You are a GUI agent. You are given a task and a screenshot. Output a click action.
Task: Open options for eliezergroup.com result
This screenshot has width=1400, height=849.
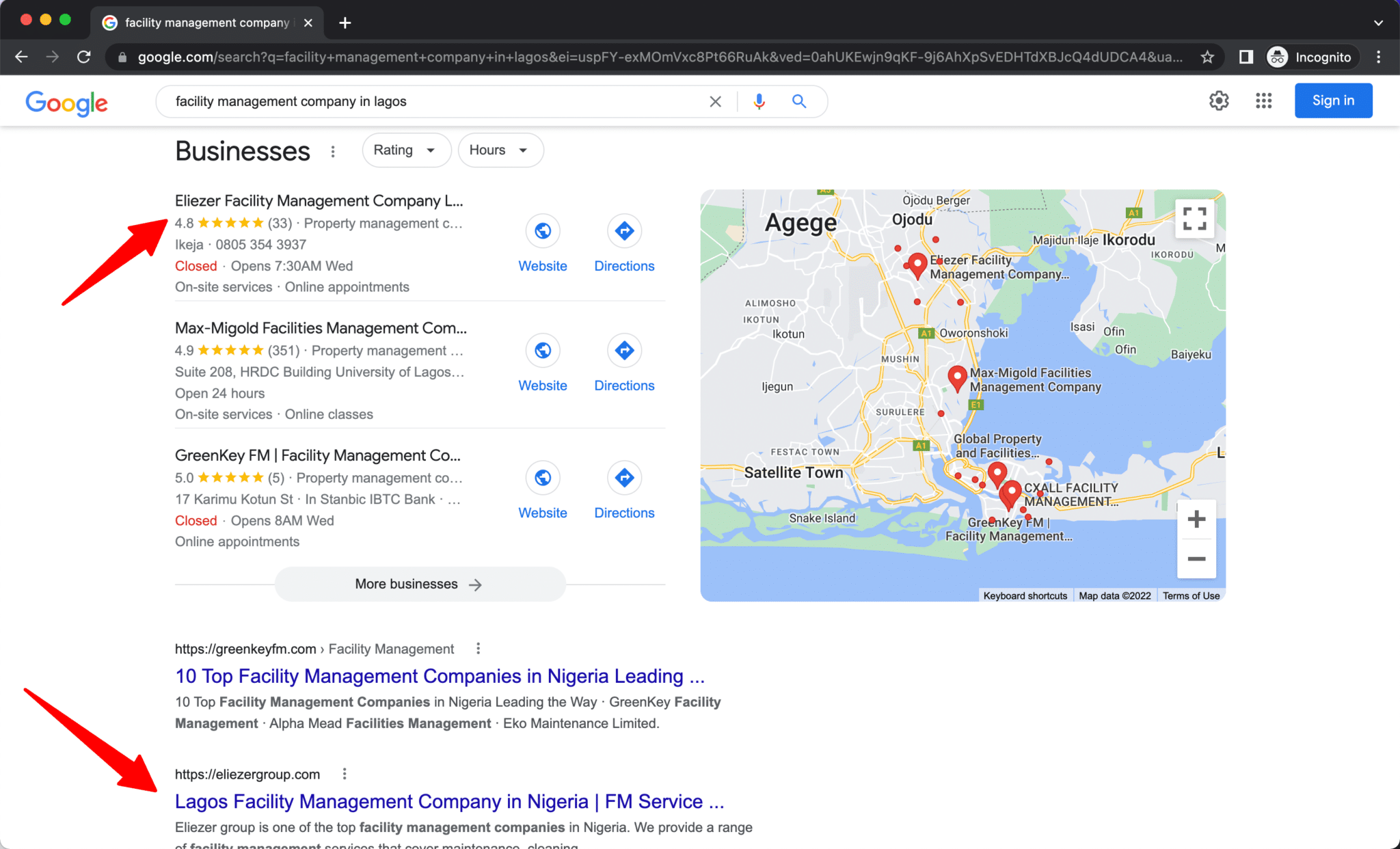345,774
